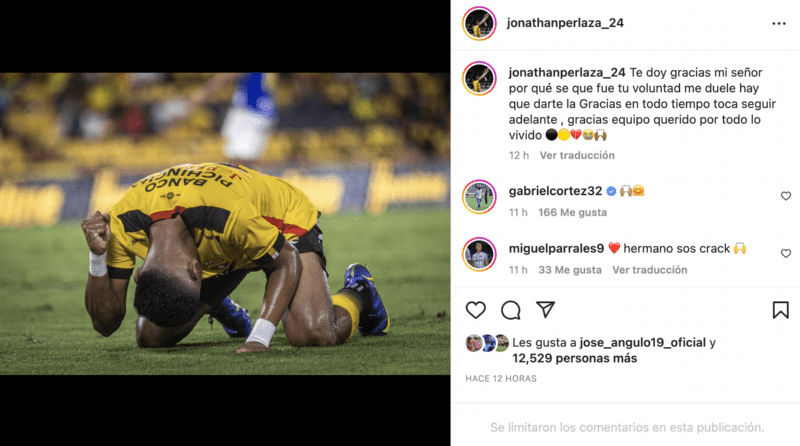Like the post with heart icon
Image resolution: width=800 pixels, height=446 pixels.
point(476,310)
